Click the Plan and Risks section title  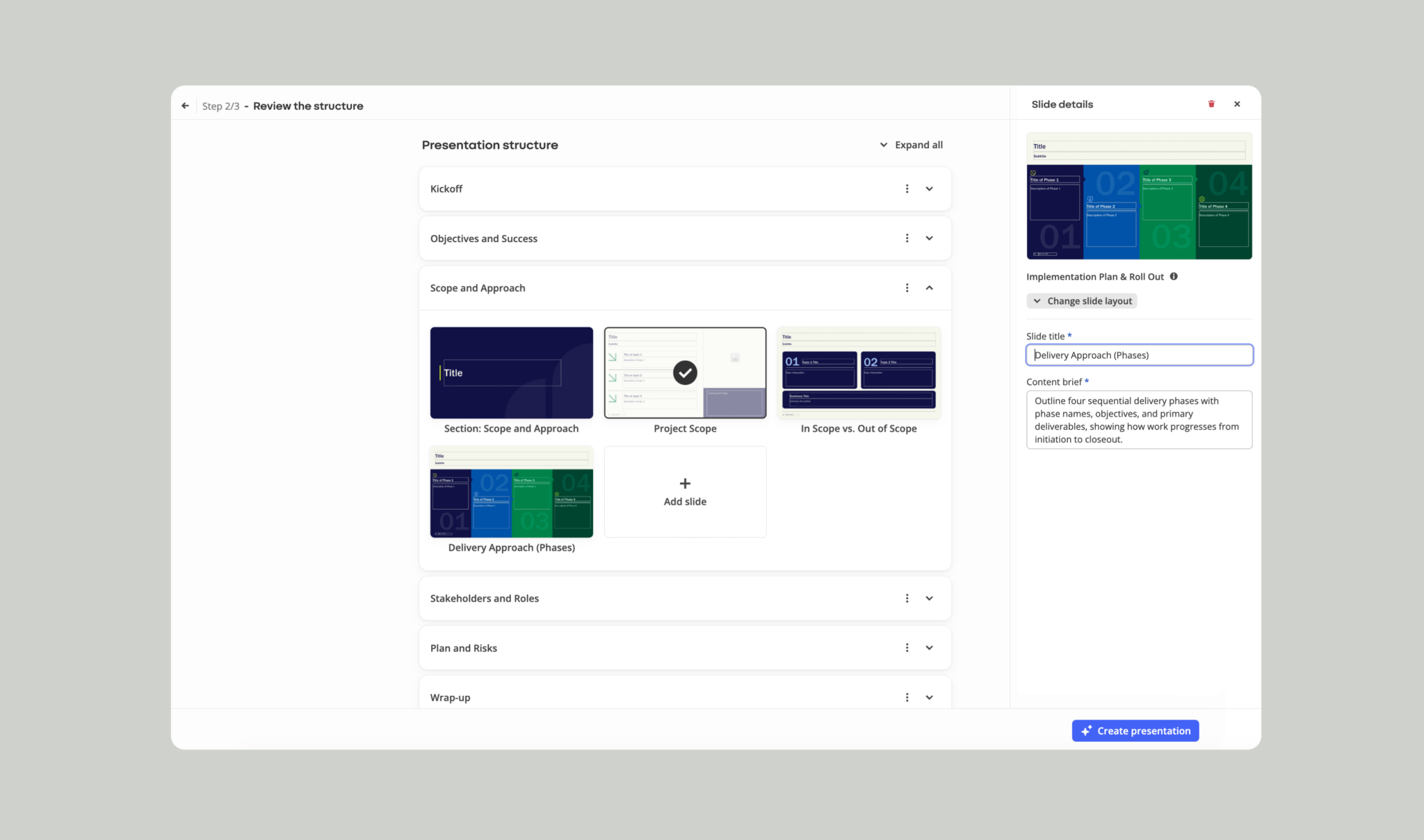pos(464,648)
